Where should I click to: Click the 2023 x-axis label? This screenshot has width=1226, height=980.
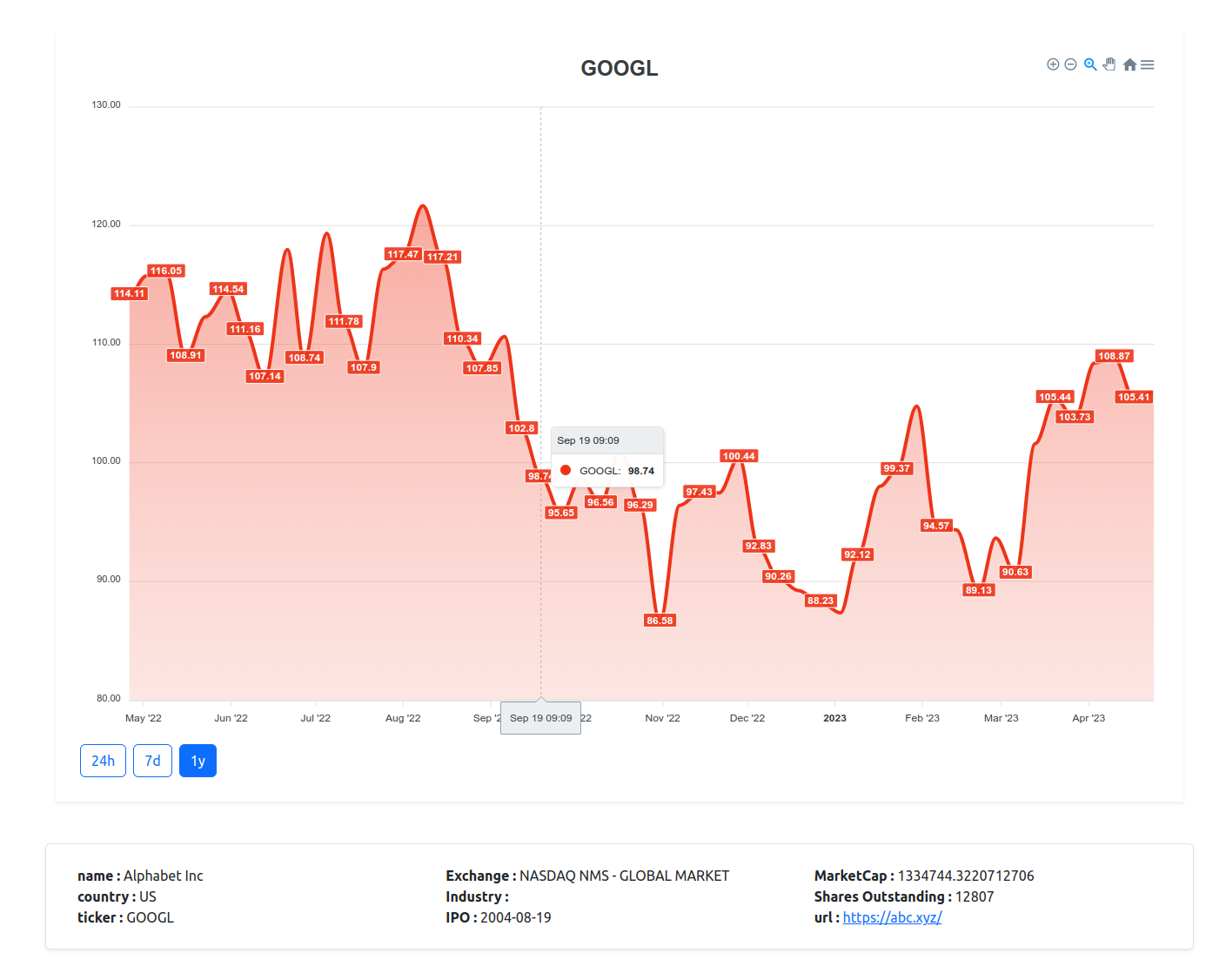pyautogui.click(x=834, y=718)
